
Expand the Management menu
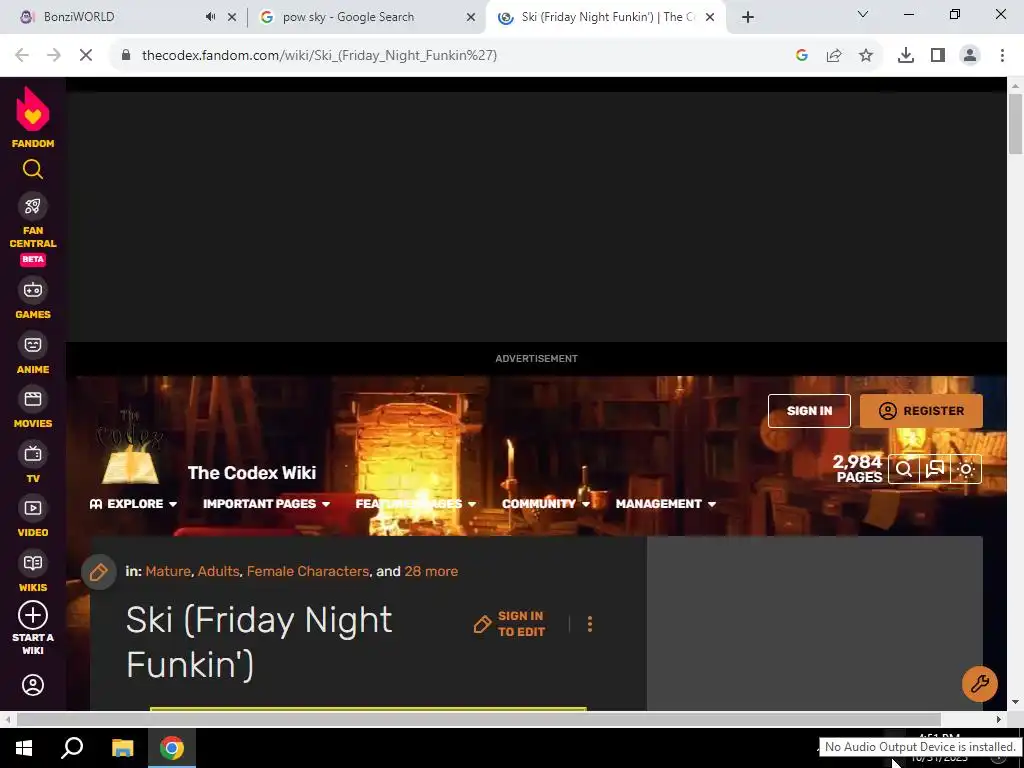(665, 504)
